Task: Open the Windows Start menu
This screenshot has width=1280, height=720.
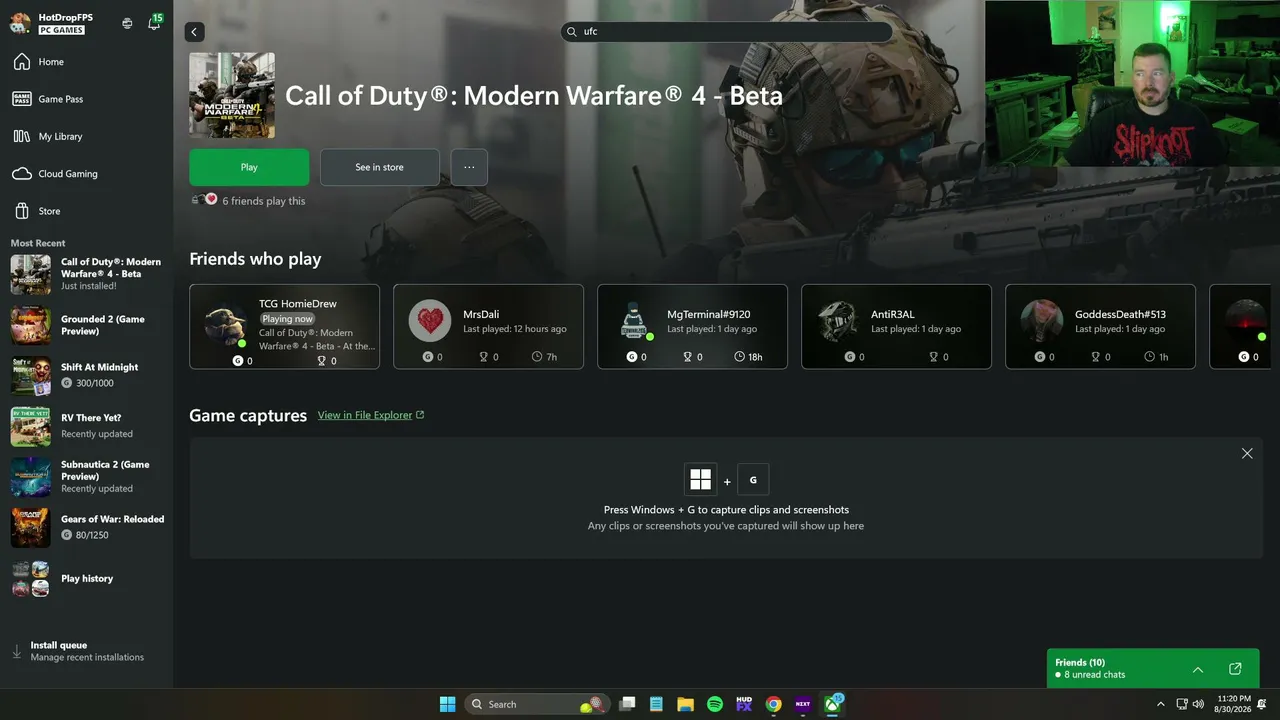Action: [x=447, y=704]
